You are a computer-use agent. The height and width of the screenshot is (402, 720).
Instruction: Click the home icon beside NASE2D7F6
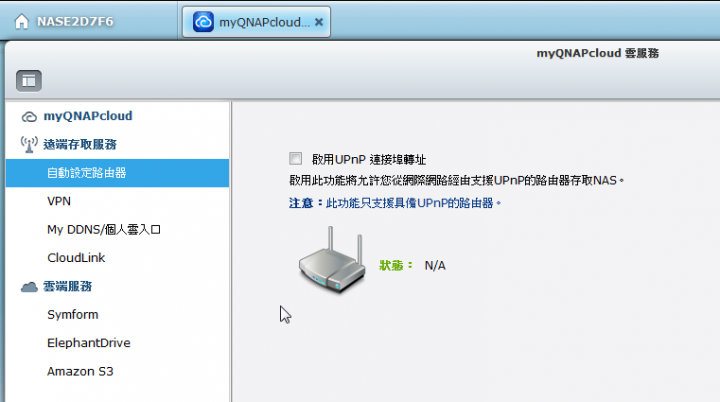click(21, 22)
